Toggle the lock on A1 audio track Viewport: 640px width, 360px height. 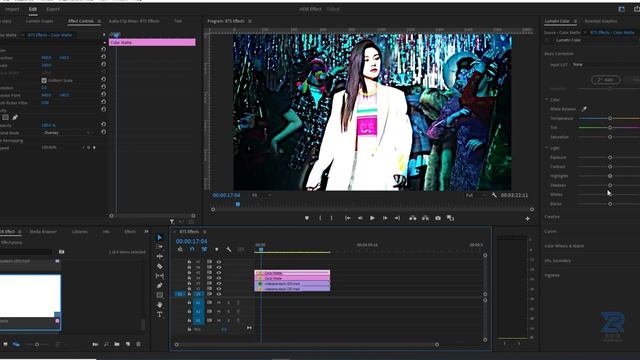[x=189, y=303]
